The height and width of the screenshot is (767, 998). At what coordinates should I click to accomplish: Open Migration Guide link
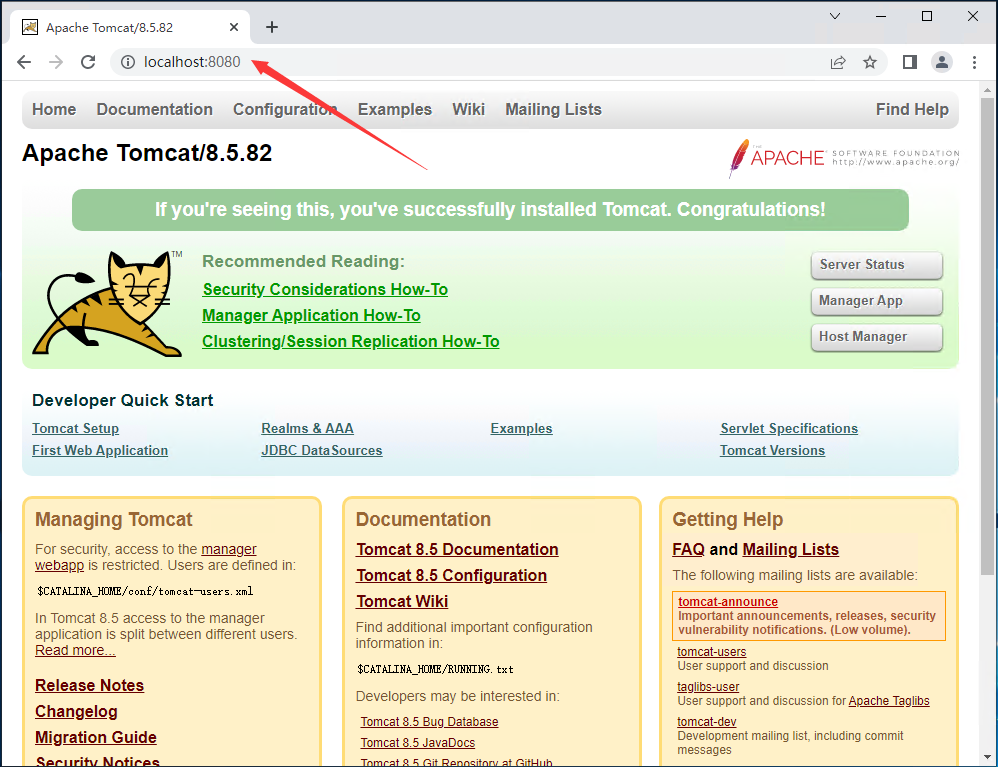point(96,738)
